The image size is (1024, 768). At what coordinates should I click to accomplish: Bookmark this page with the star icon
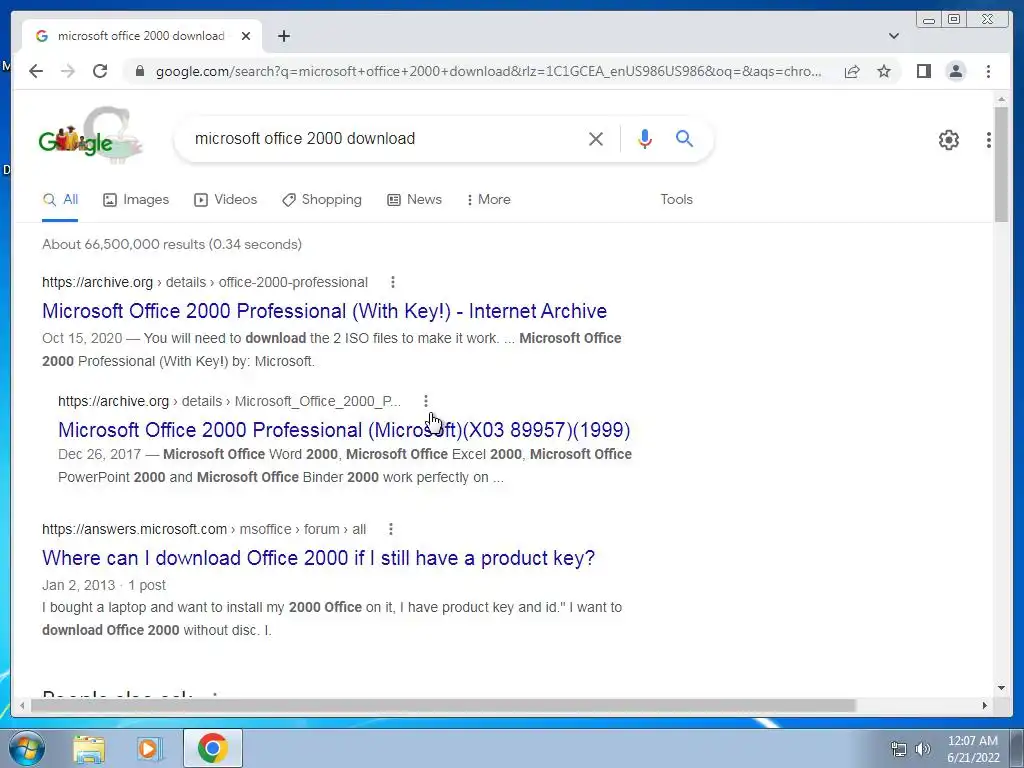coord(884,71)
